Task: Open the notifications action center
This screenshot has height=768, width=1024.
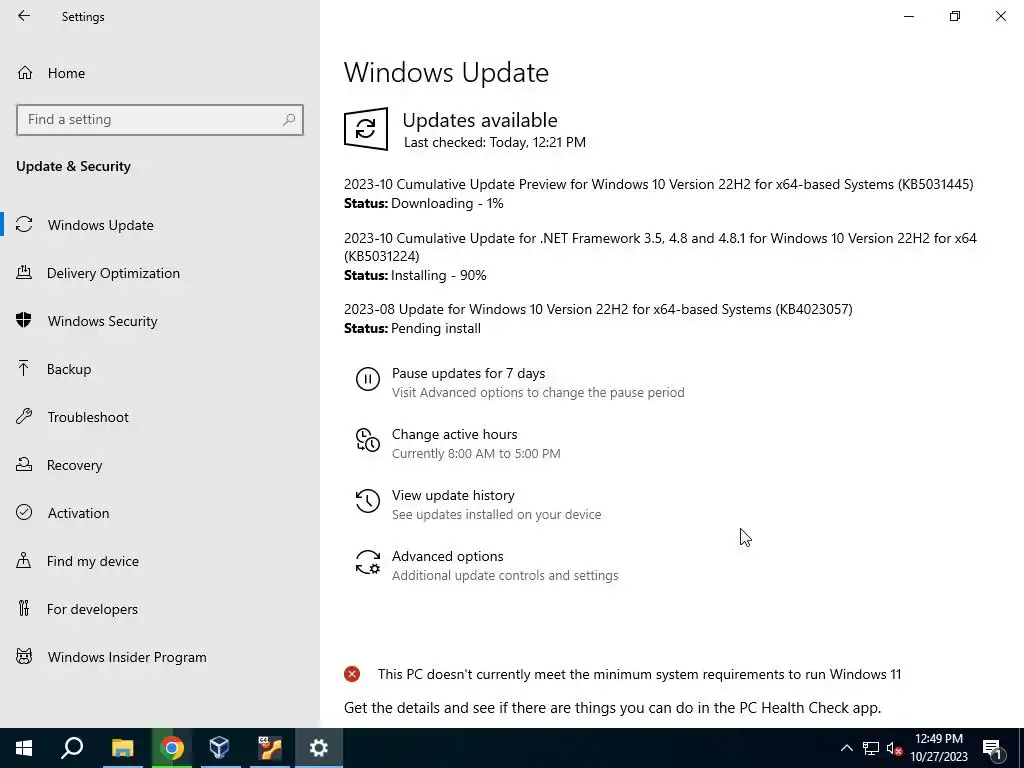Action: pyautogui.click(x=992, y=748)
